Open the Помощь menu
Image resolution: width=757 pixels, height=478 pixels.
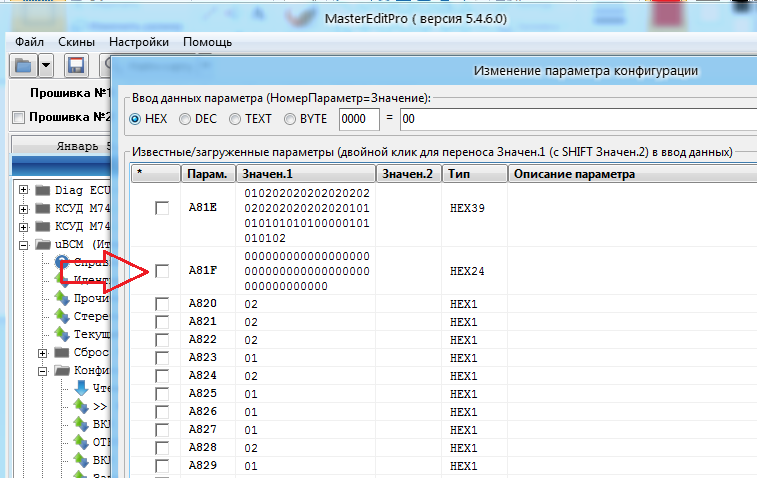click(x=208, y=42)
